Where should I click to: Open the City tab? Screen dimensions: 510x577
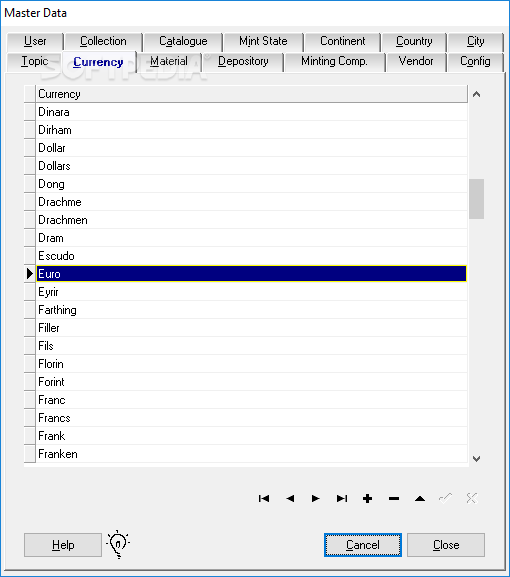475,41
